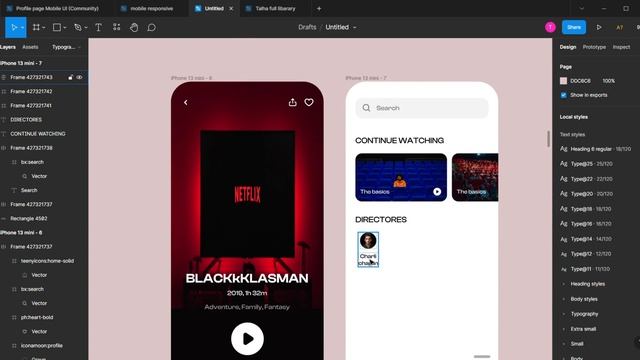Image resolution: width=640 pixels, height=360 pixels.
Task: Select the blue The basics thumbnail card
Action: pyautogui.click(x=401, y=177)
